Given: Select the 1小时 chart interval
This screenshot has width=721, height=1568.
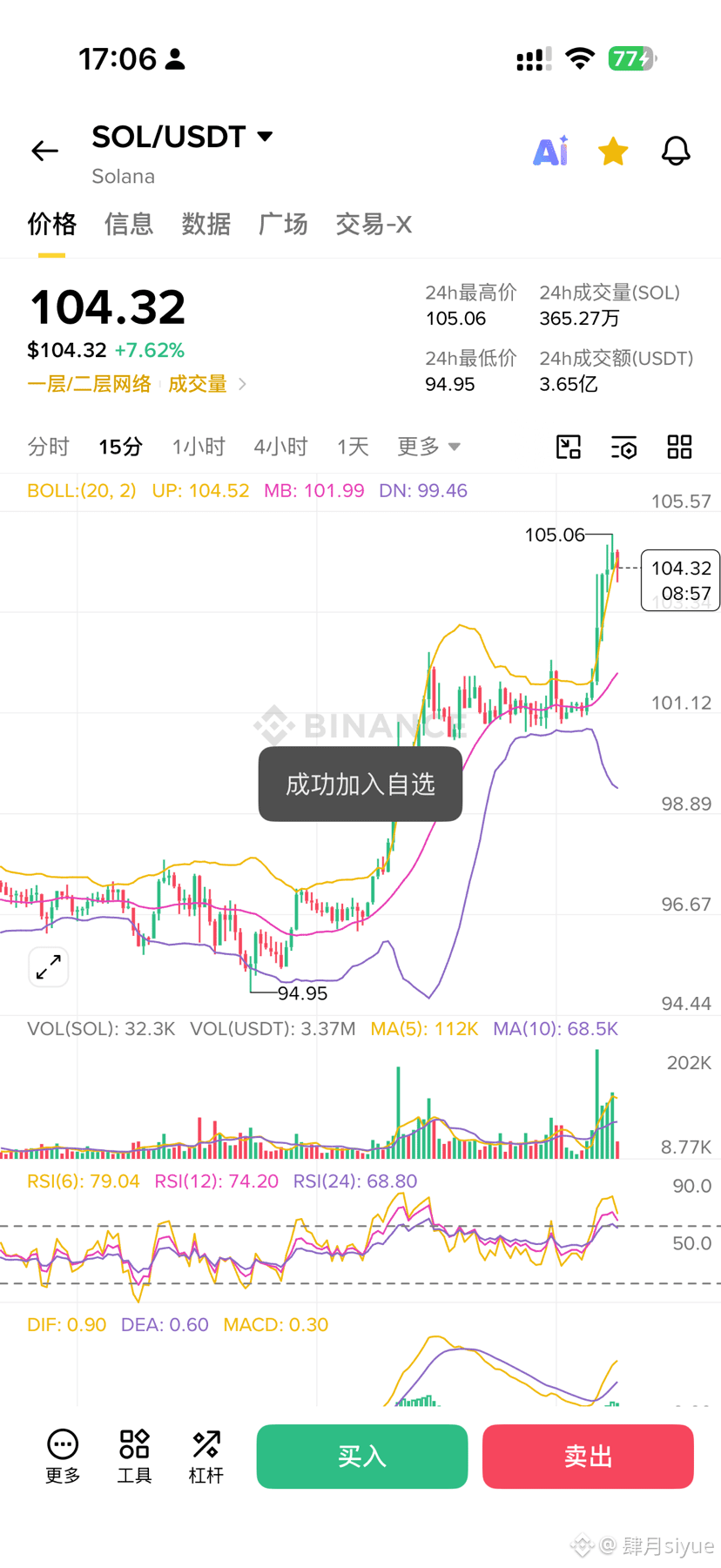Looking at the screenshot, I should [x=199, y=447].
